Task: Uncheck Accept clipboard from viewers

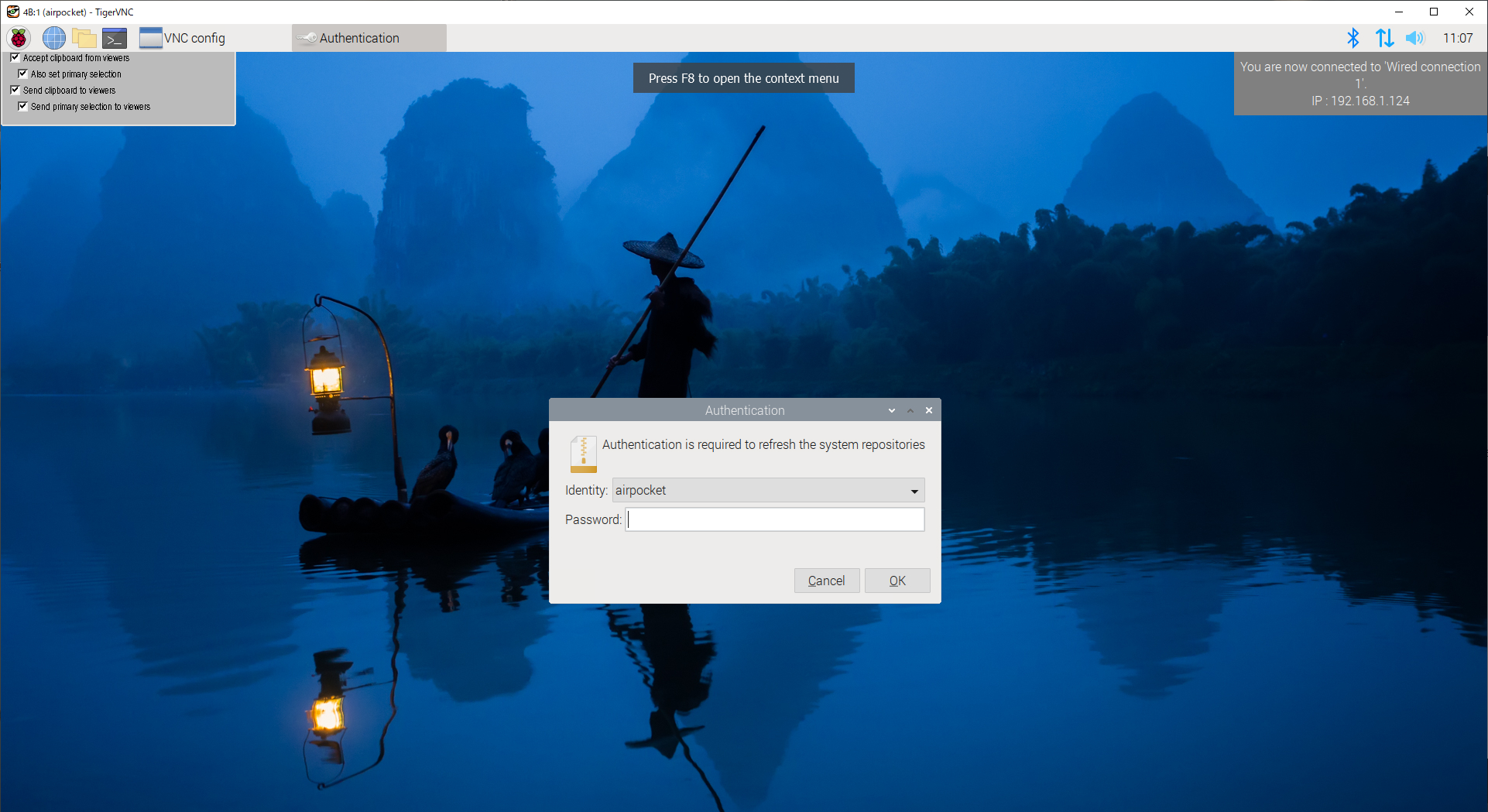Action: point(15,57)
